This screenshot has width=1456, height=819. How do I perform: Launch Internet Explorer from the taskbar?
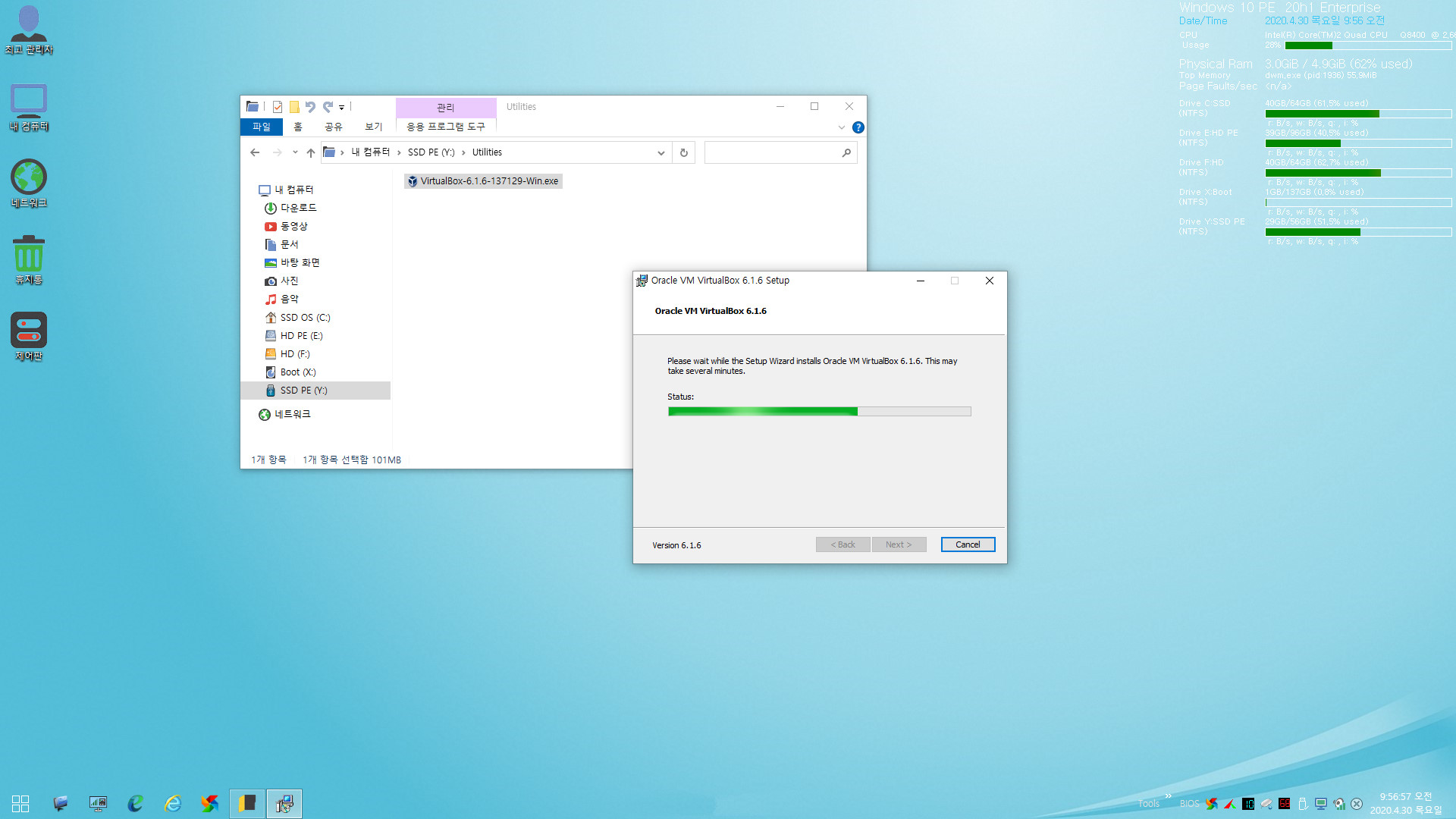(x=173, y=803)
